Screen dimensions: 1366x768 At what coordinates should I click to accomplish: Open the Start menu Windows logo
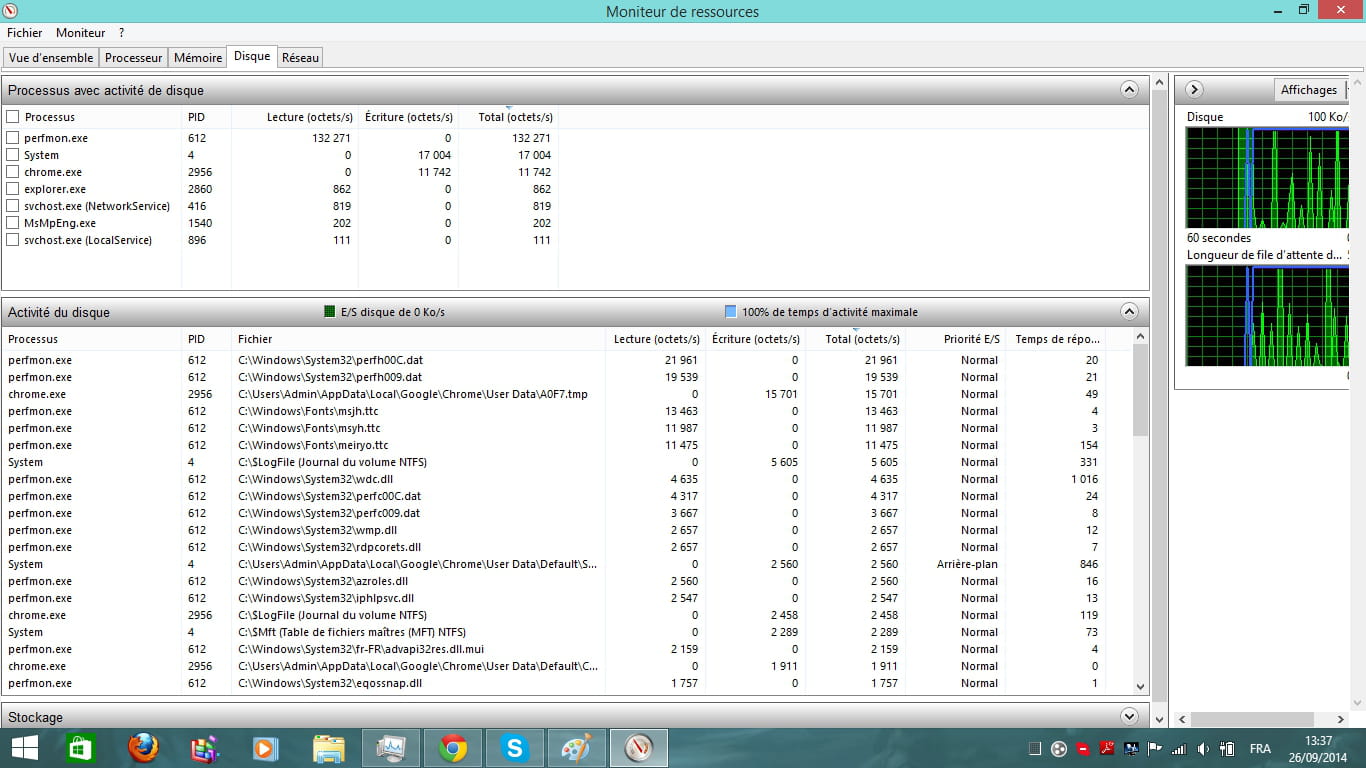[25, 748]
